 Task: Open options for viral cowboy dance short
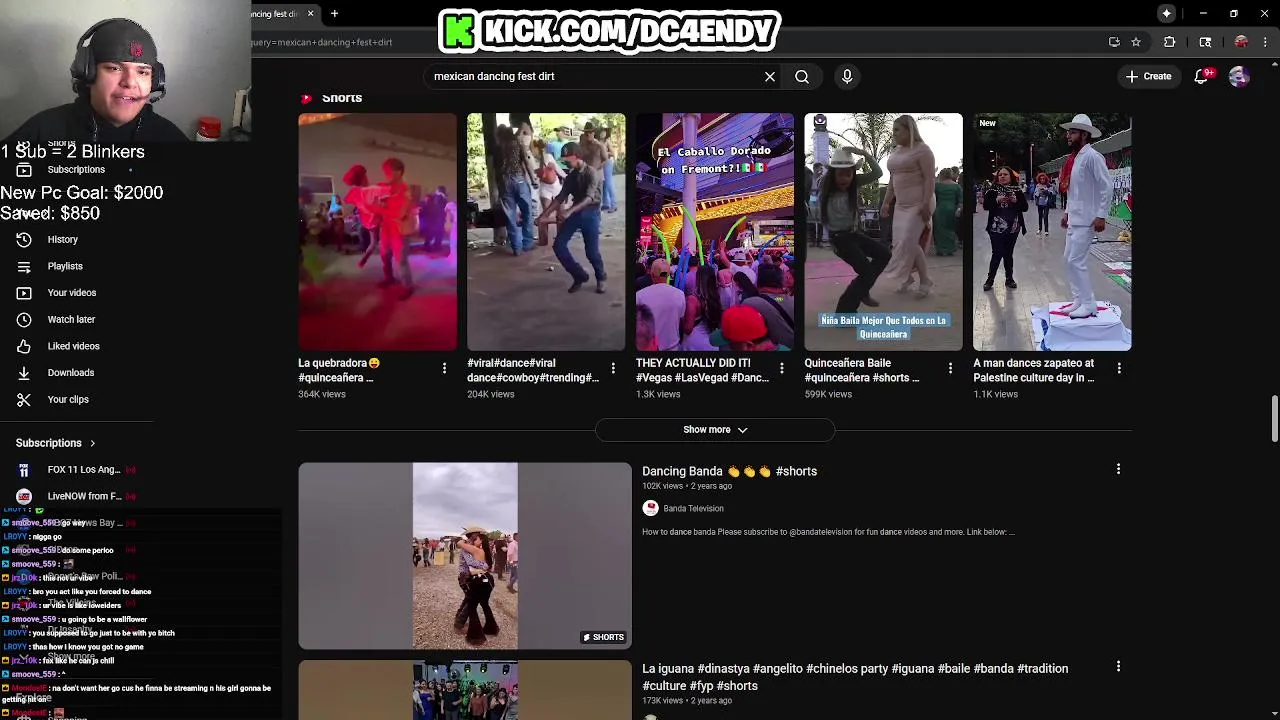coord(613,369)
